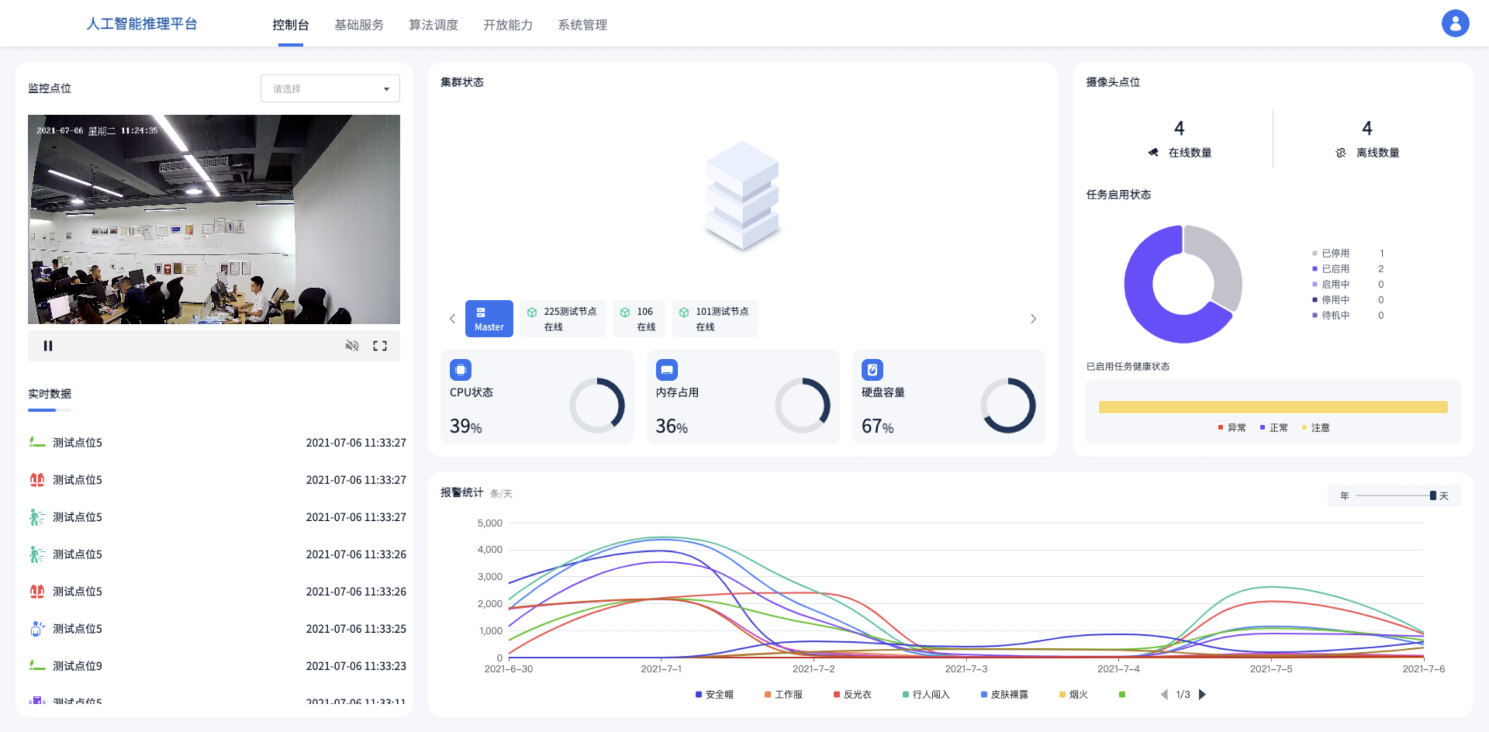Screen dimensions: 1489x732
Task: Click the 年/天 time range slider
Action: 1394,496
